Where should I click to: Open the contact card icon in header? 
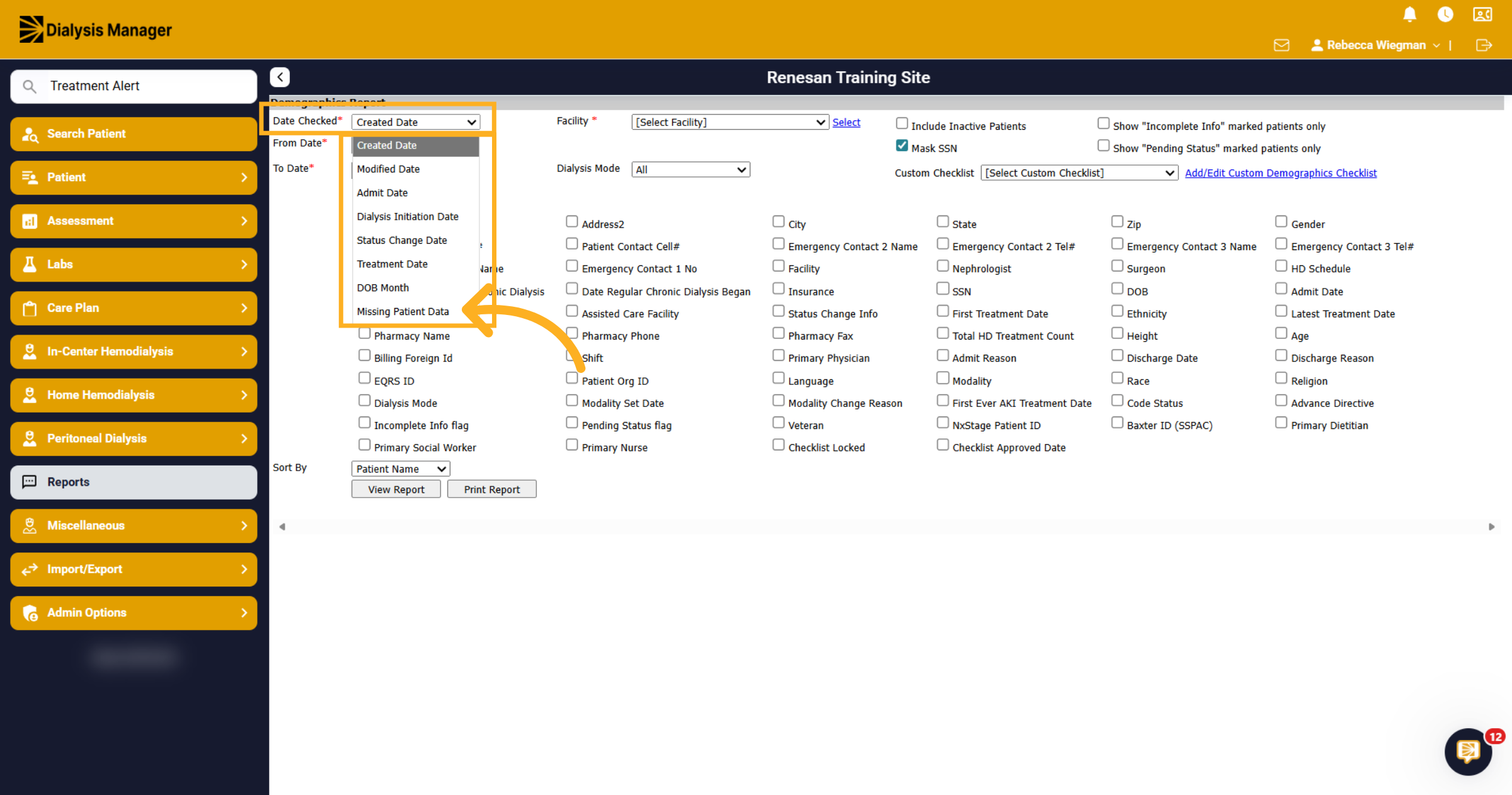pos(1482,14)
